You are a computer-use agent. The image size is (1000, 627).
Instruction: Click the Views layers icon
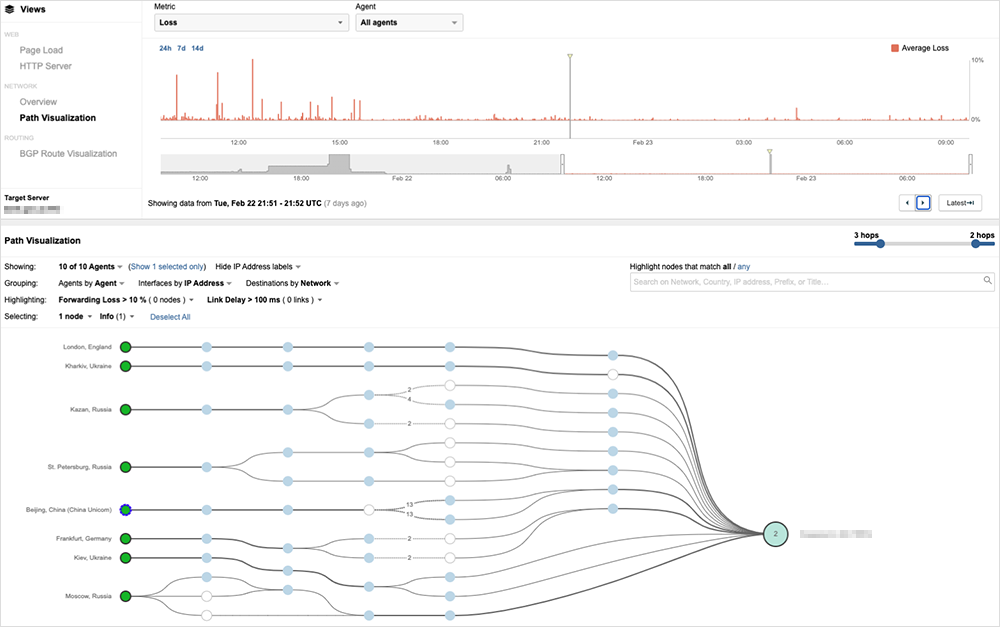point(10,9)
